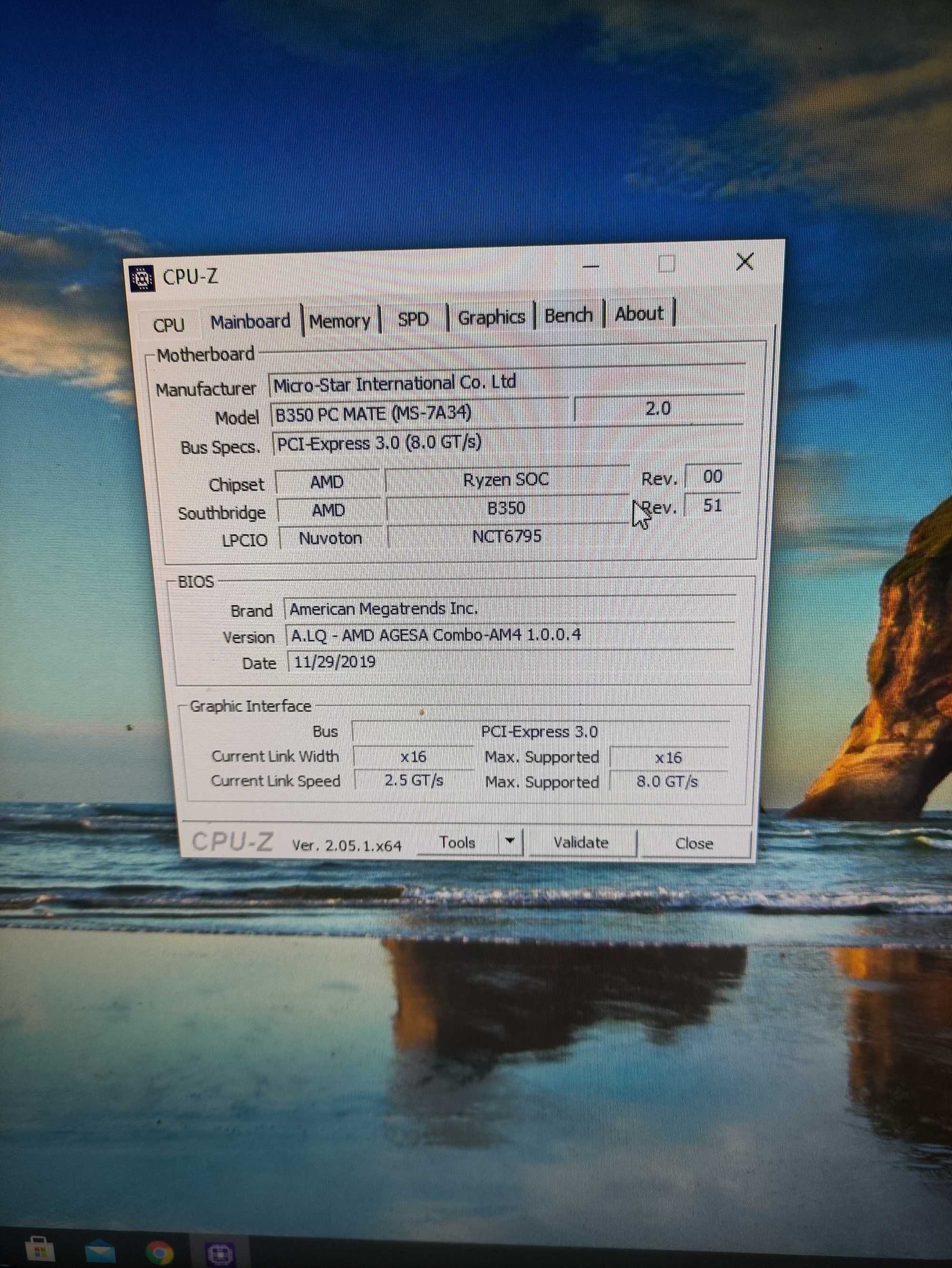Click the LPCIO vendor 'Nuvoton'
The image size is (952, 1268).
click(x=330, y=538)
